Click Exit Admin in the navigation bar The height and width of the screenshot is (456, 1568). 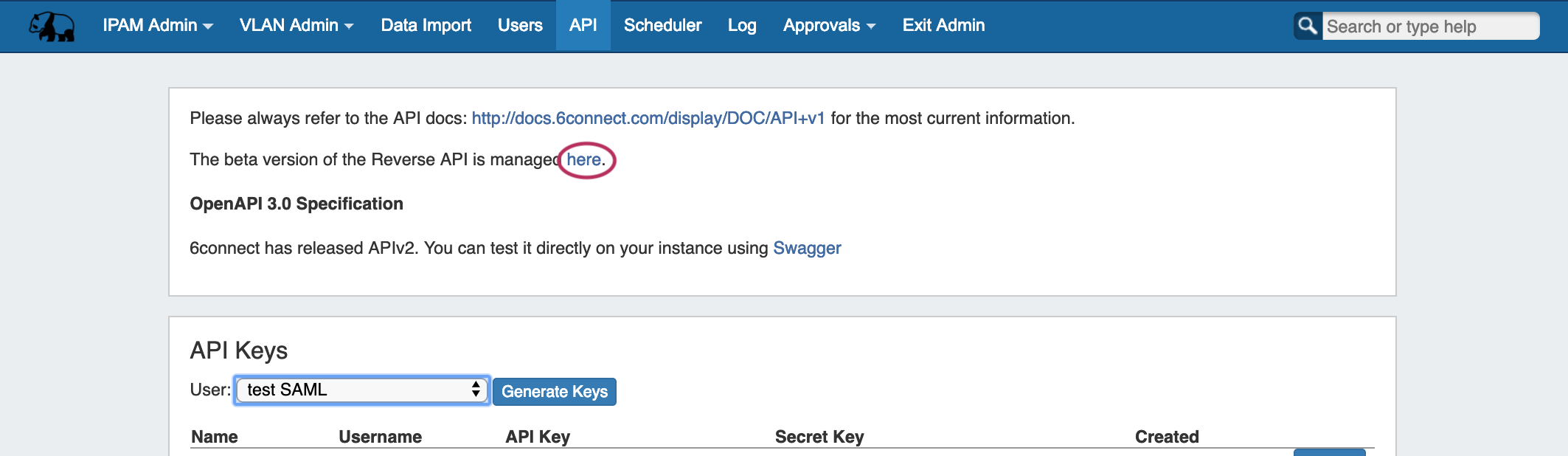point(943,25)
